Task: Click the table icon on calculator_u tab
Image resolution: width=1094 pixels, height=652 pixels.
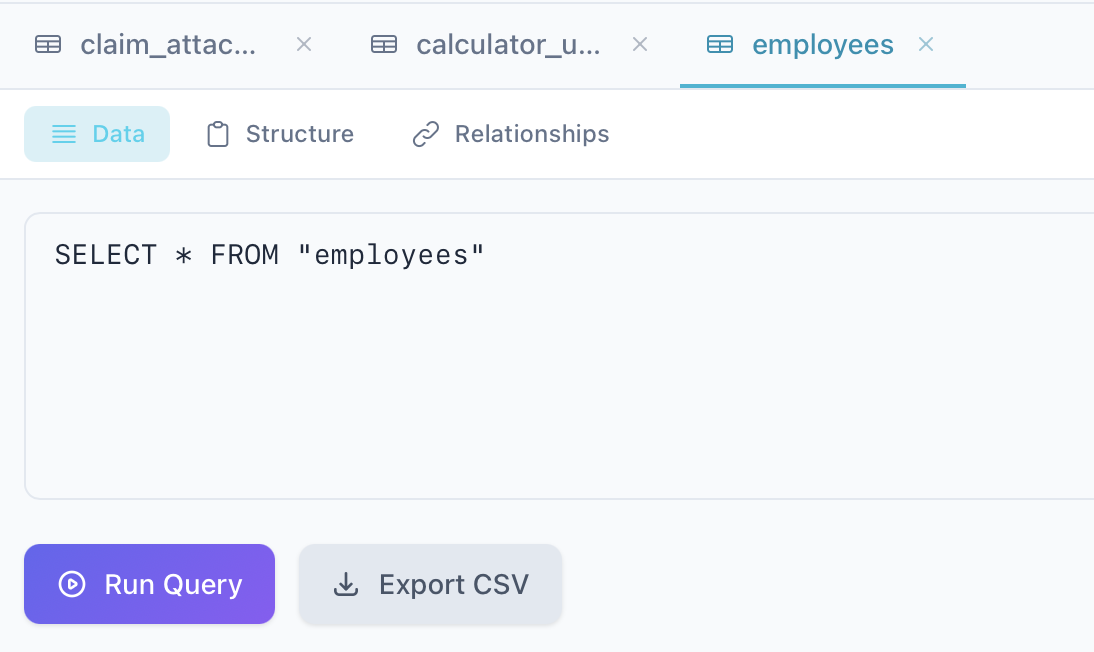Action: pos(384,44)
